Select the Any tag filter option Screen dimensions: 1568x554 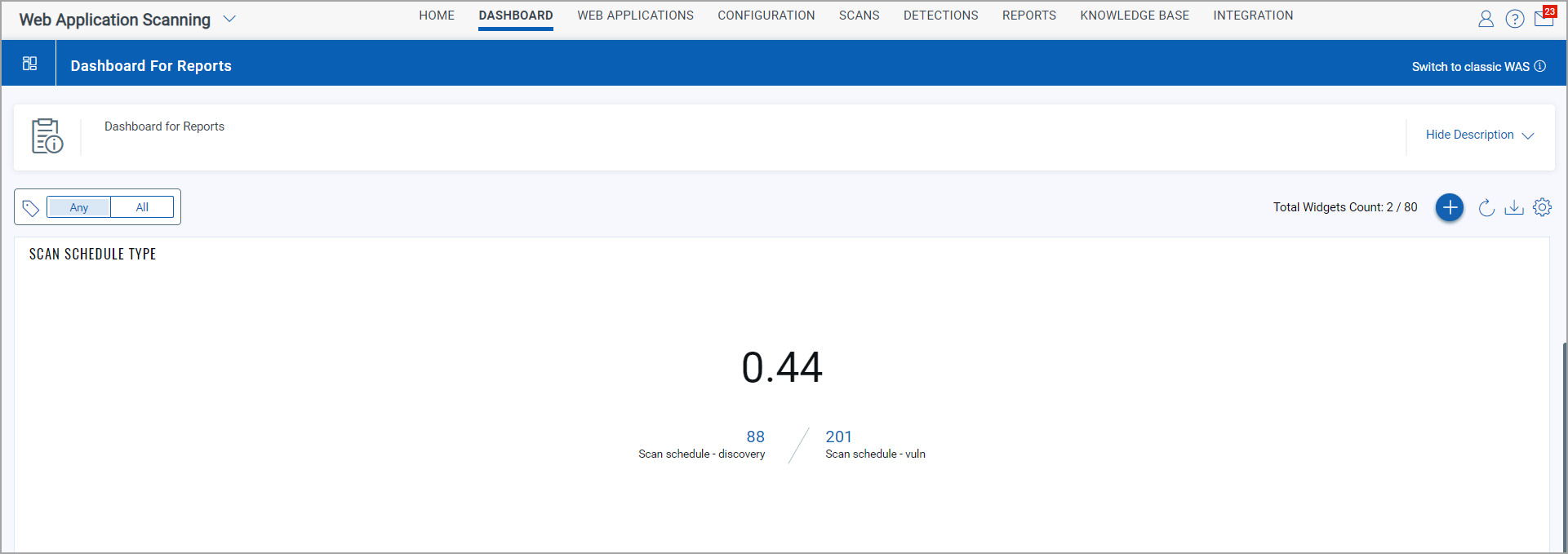pyautogui.click(x=78, y=207)
